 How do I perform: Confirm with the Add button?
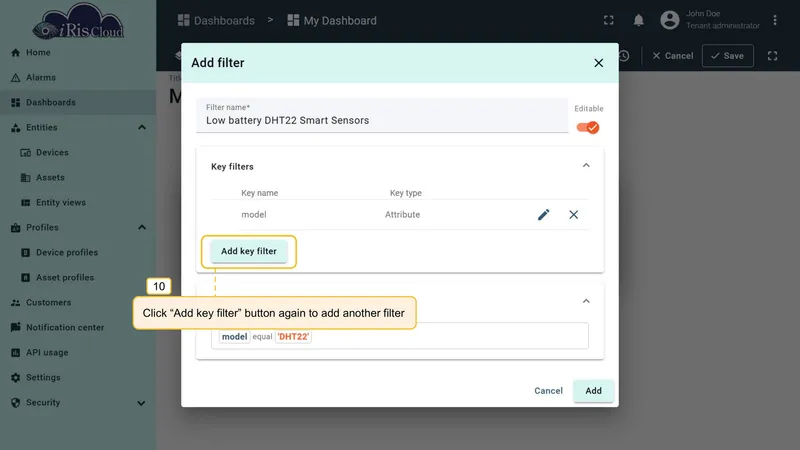[593, 391]
